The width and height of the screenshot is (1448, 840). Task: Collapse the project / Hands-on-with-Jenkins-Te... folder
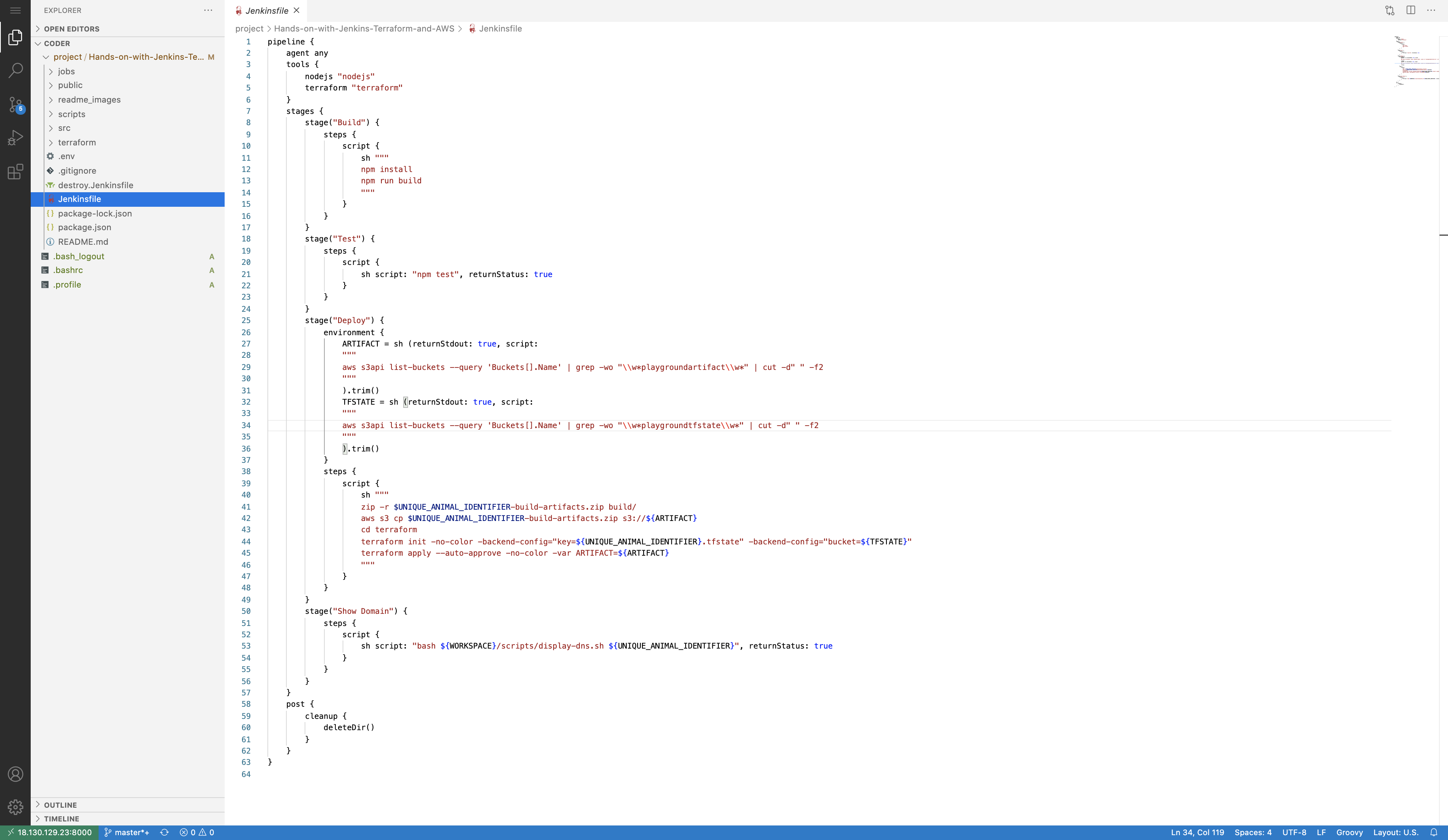click(128, 57)
